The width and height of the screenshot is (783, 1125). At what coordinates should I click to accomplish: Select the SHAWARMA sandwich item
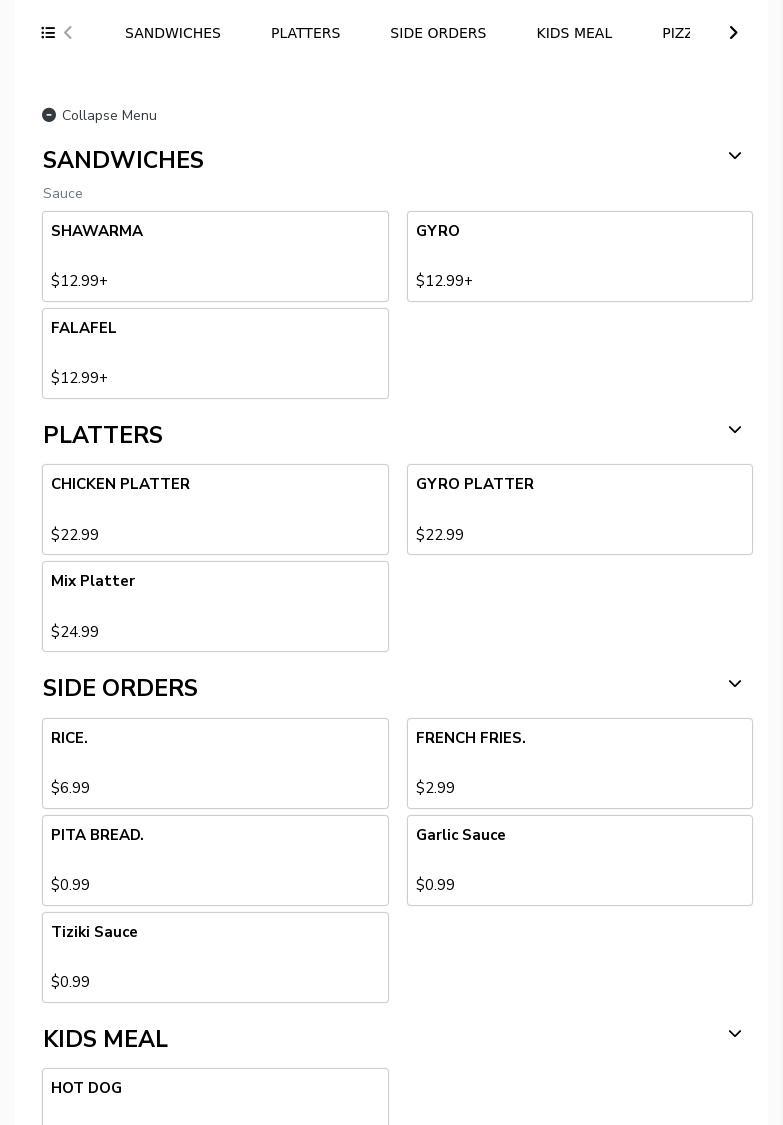[x=215, y=256]
